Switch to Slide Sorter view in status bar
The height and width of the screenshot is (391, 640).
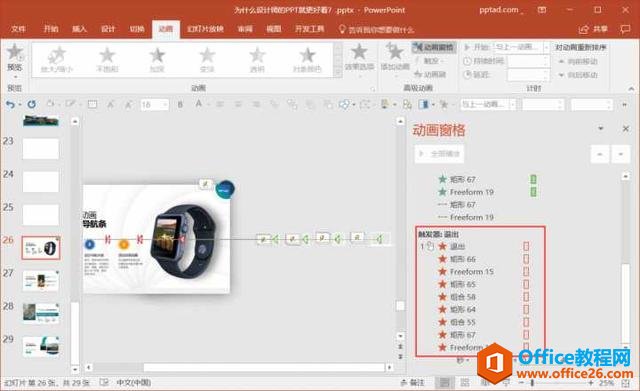tap(464, 382)
